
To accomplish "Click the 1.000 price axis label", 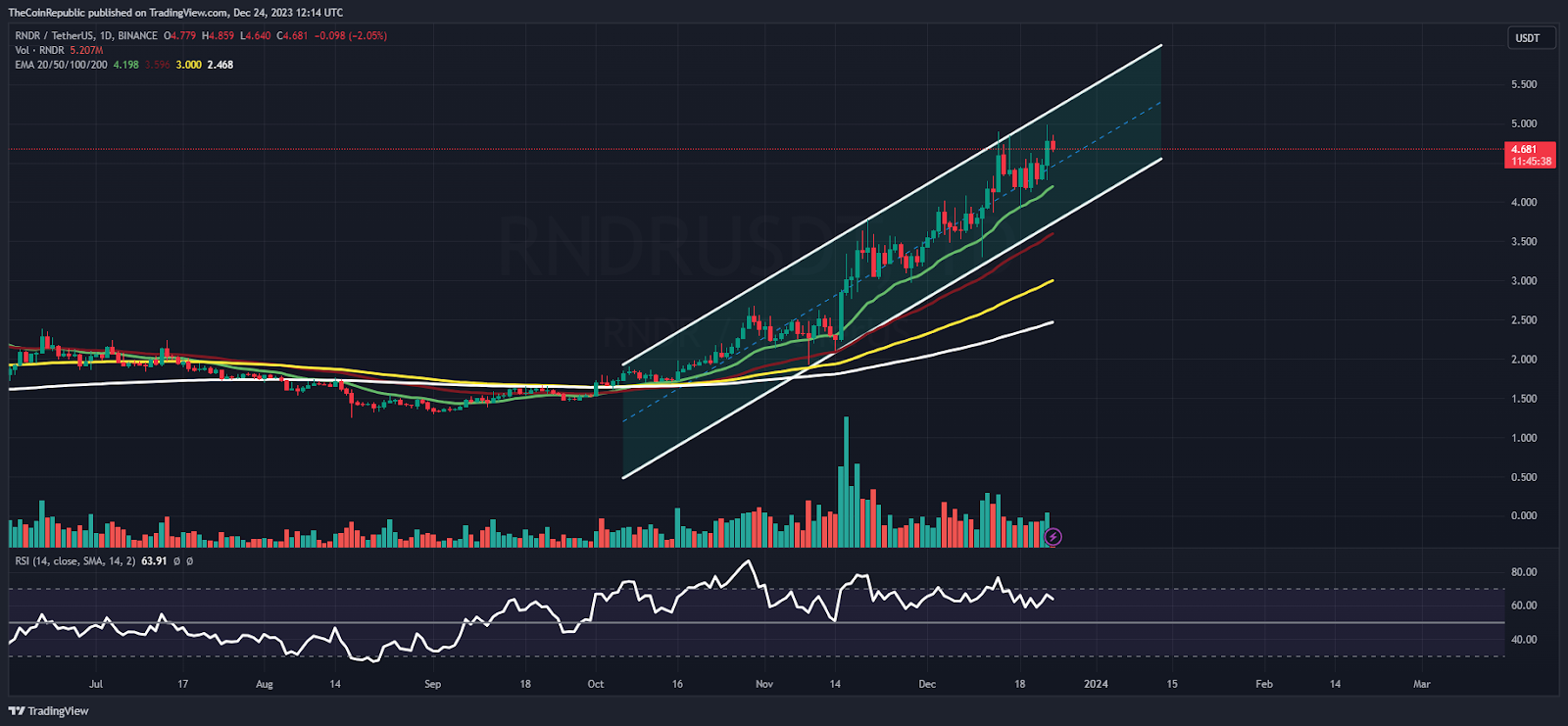I will (1524, 438).
